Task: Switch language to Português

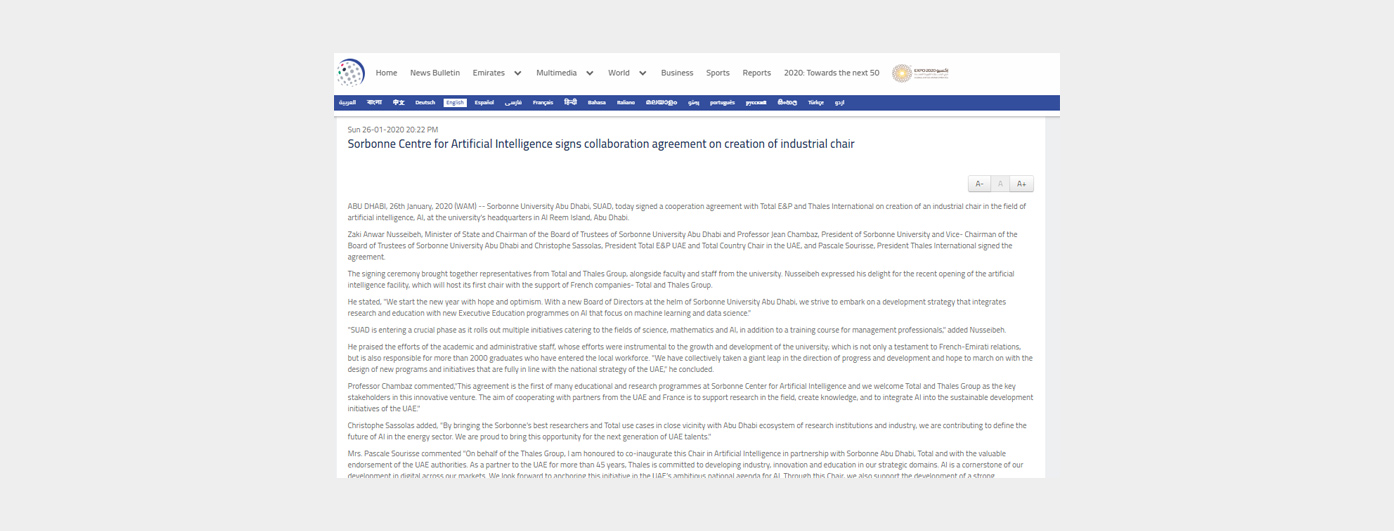Action: pos(722,102)
